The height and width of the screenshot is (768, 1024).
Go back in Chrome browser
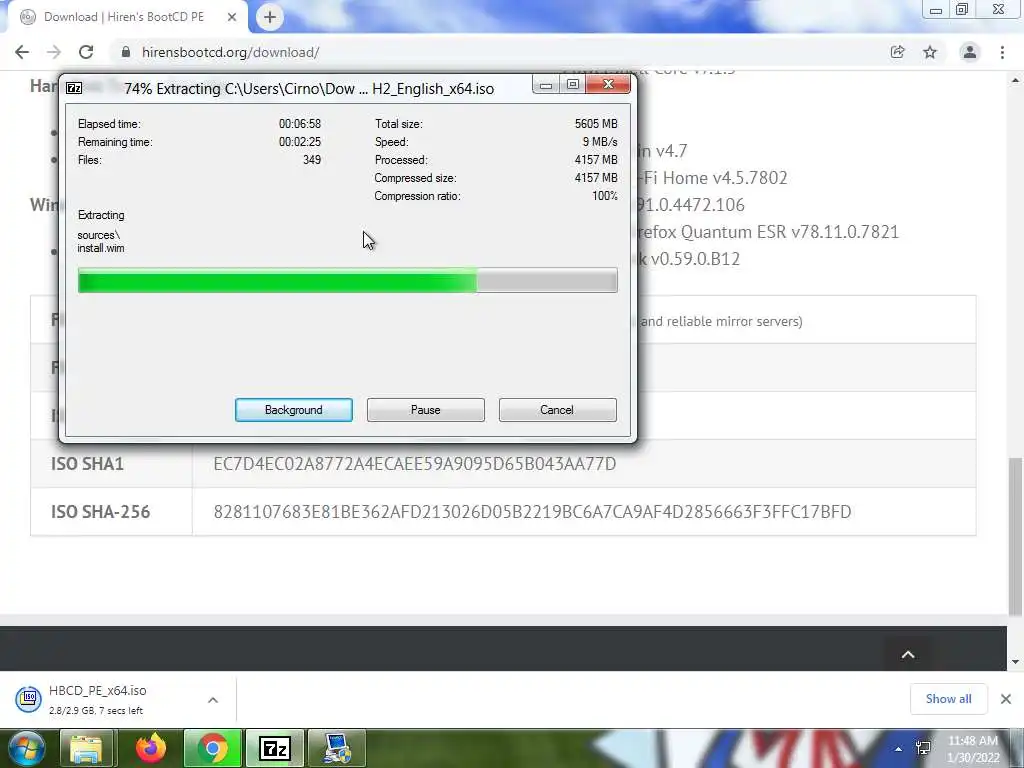(22, 52)
